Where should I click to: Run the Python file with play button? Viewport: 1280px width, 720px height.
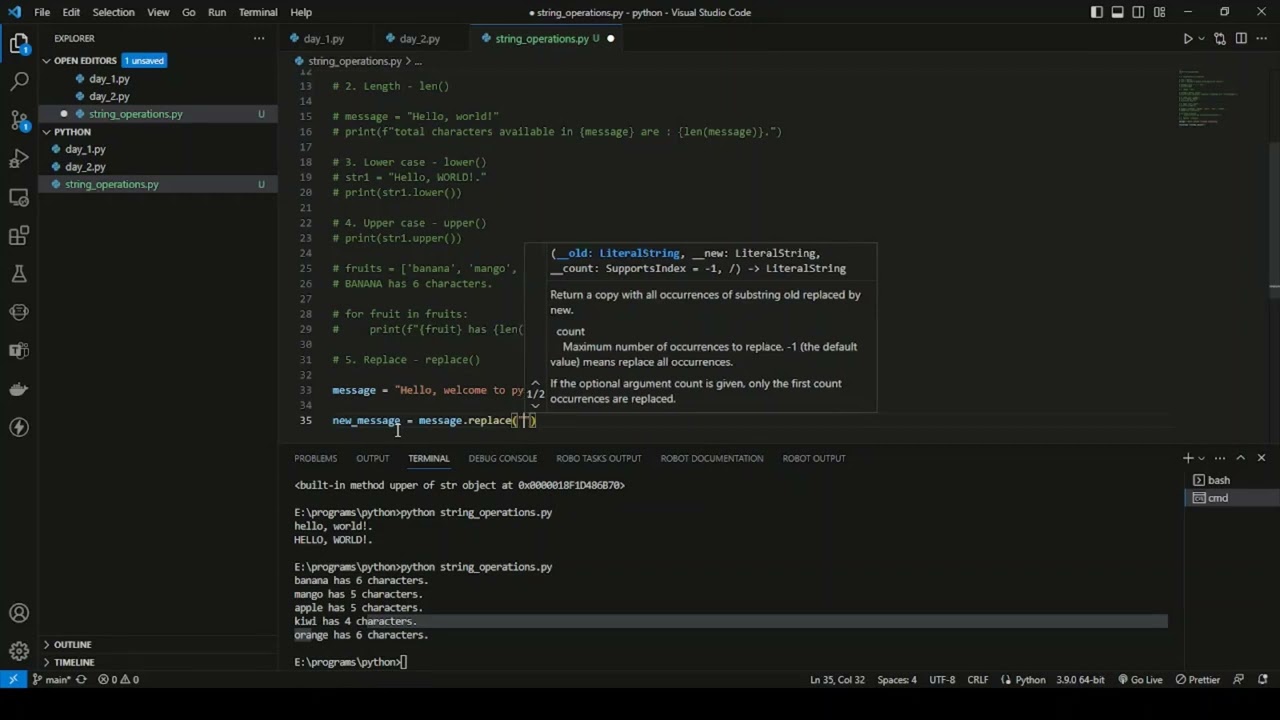(1187, 39)
